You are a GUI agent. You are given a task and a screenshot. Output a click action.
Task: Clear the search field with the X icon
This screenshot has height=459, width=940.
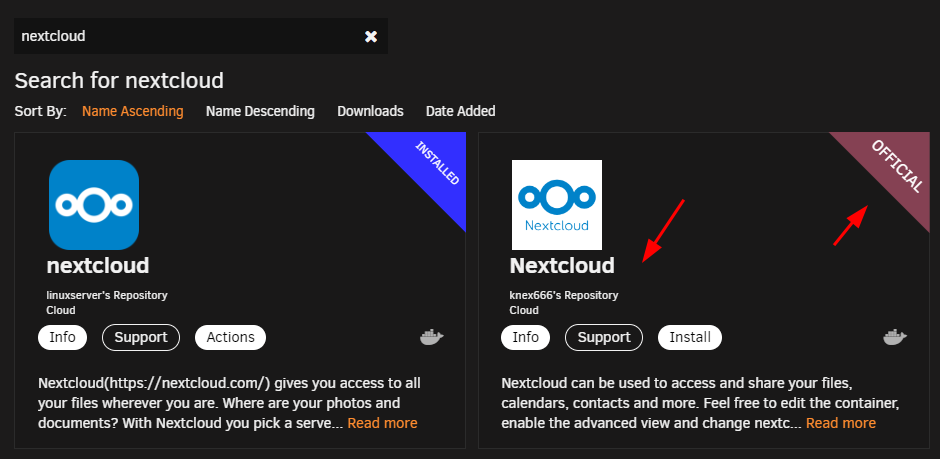pyautogui.click(x=371, y=37)
